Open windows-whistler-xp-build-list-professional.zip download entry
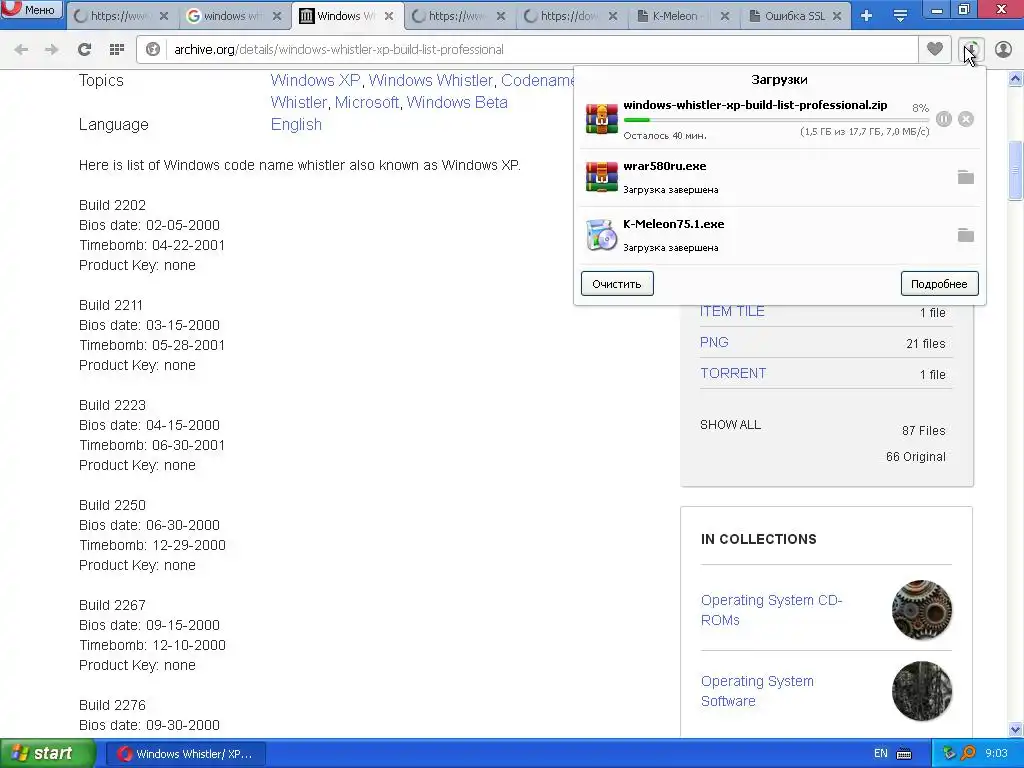The width and height of the screenshot is (1024, 768). [x=755, y=104]
